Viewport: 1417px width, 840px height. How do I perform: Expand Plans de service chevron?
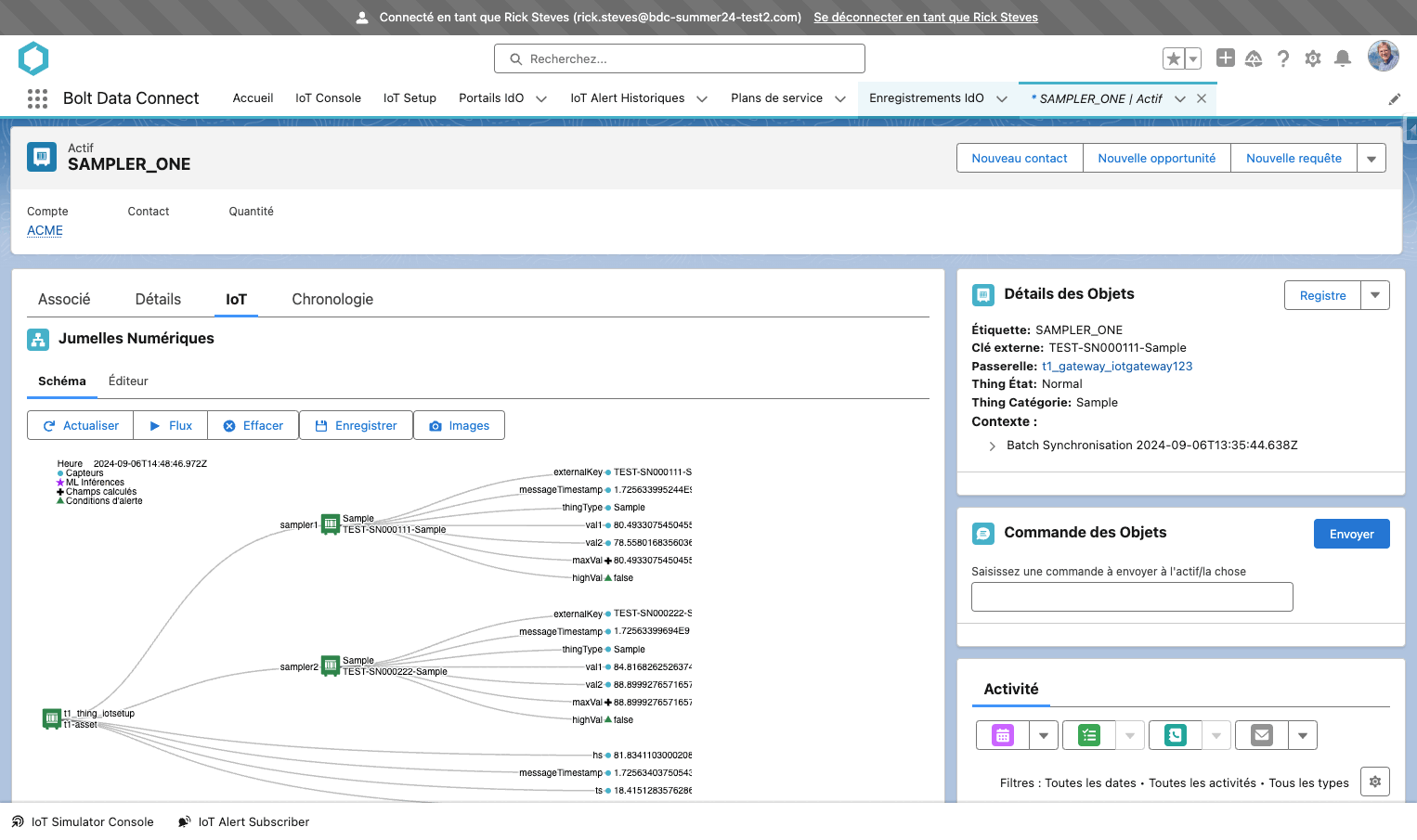coord(840,98)
